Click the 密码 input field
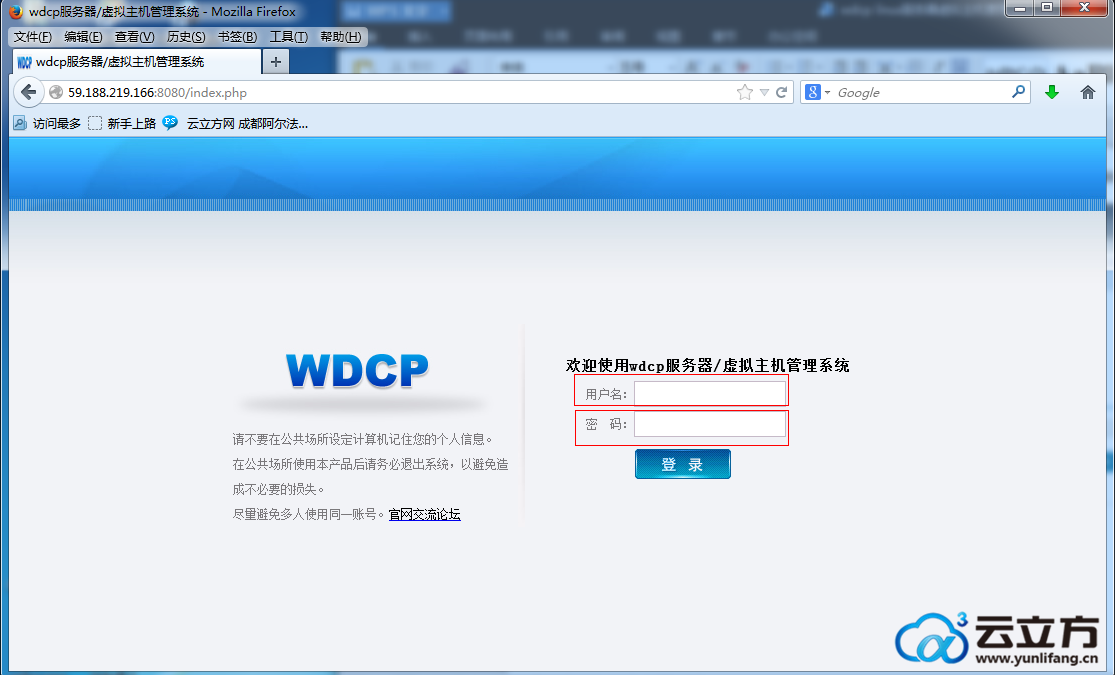This screenshot has width=1115, height=675. (x=710, y=425)
